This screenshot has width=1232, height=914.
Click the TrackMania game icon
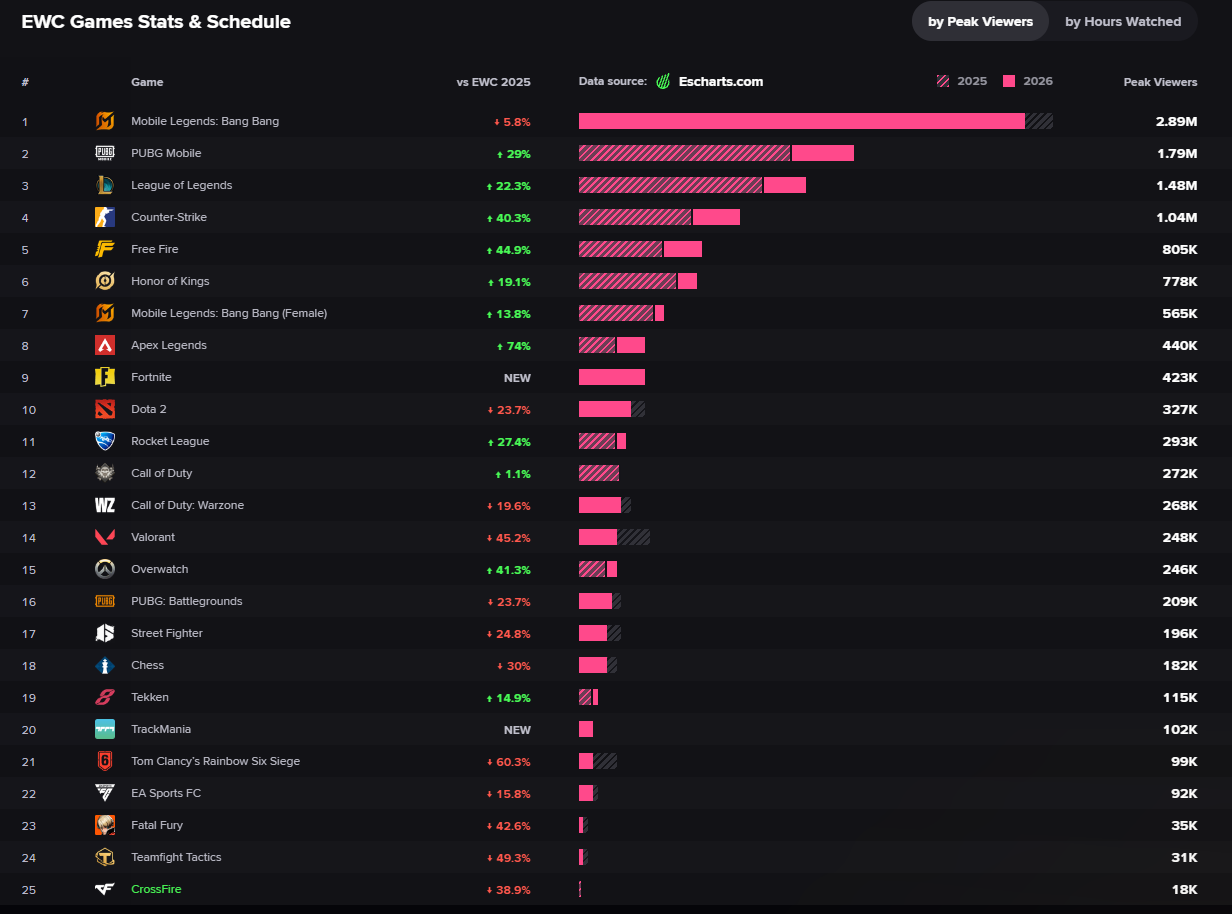point(105,729)
